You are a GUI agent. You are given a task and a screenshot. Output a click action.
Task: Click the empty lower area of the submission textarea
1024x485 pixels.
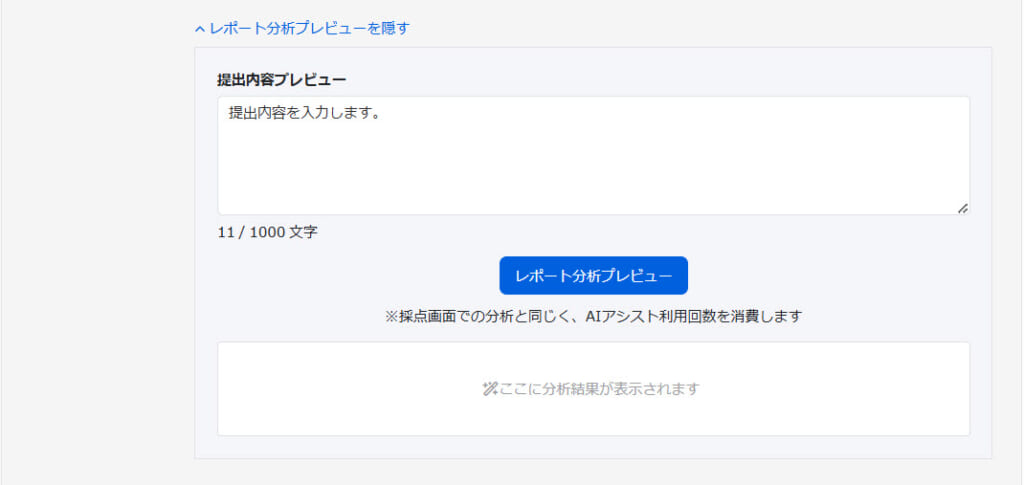coord(593,185)
